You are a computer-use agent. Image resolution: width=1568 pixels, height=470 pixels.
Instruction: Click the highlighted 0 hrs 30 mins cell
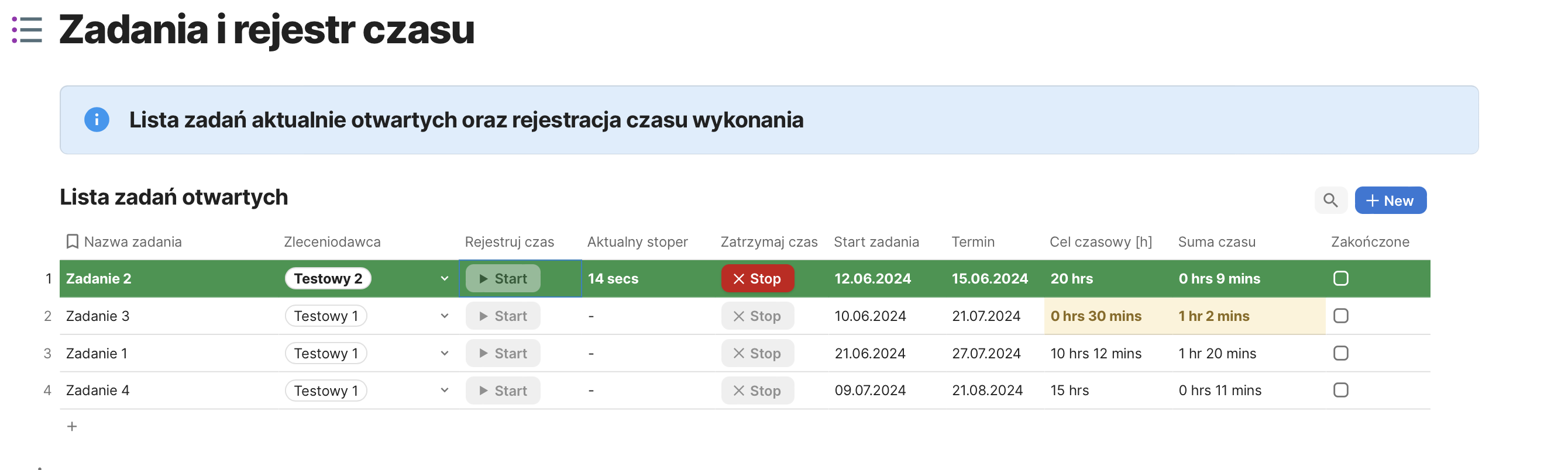click(1096, 316)
